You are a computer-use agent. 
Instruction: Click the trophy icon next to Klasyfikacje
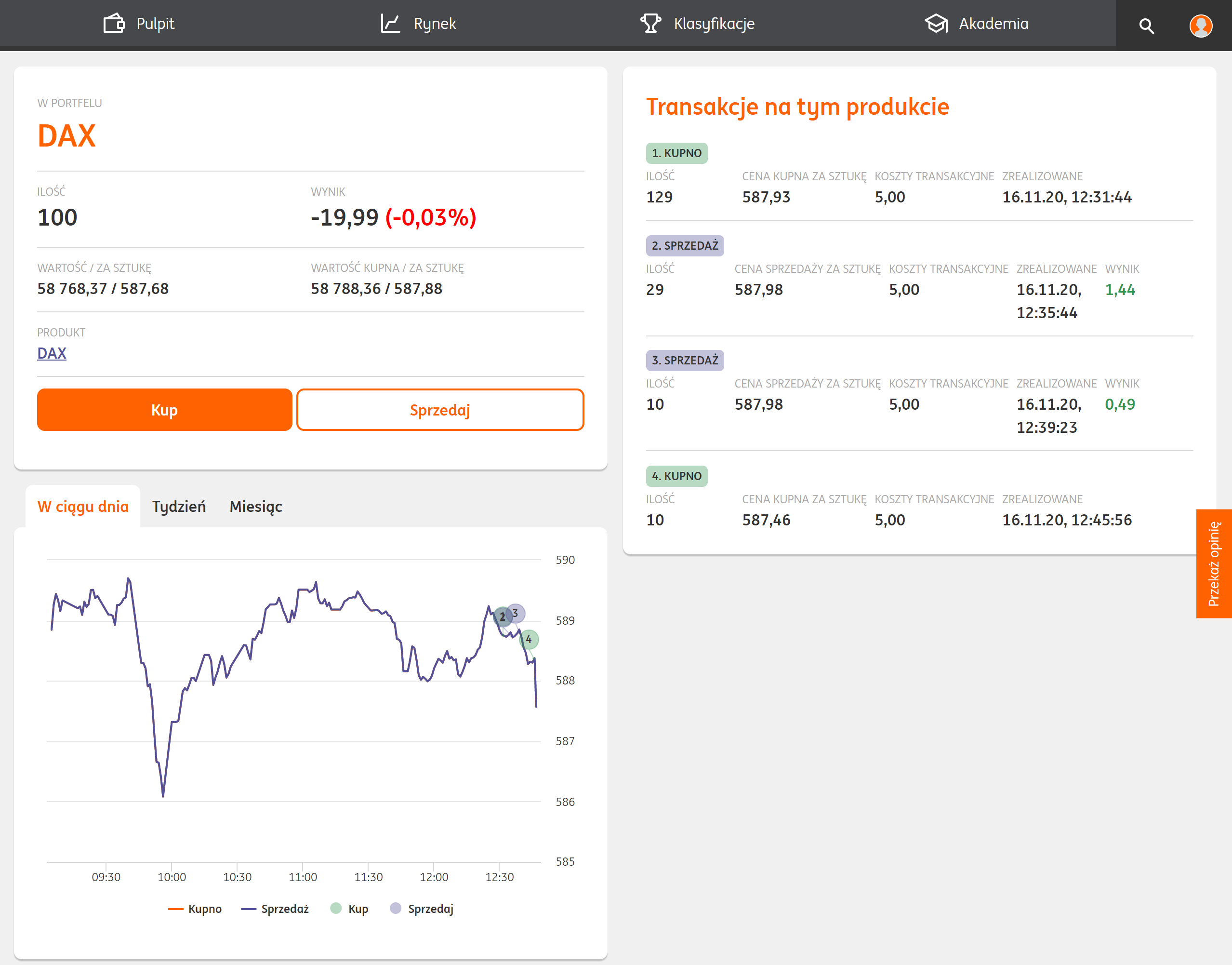tap(650, 23)
